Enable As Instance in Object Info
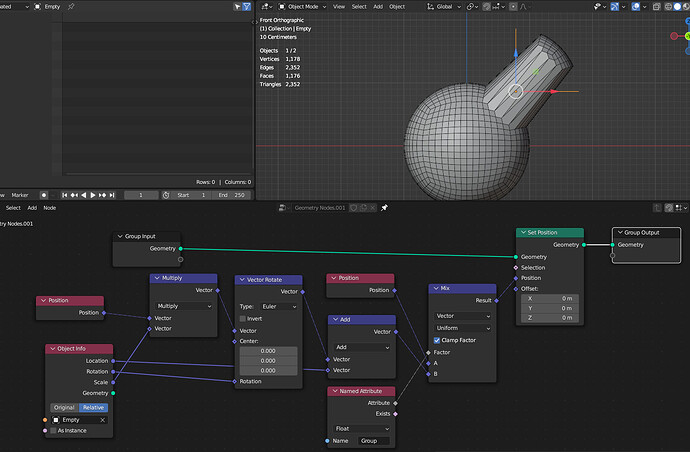Image resolution: width=690 pixels, height=452 pixels. (x=53, y=430)
